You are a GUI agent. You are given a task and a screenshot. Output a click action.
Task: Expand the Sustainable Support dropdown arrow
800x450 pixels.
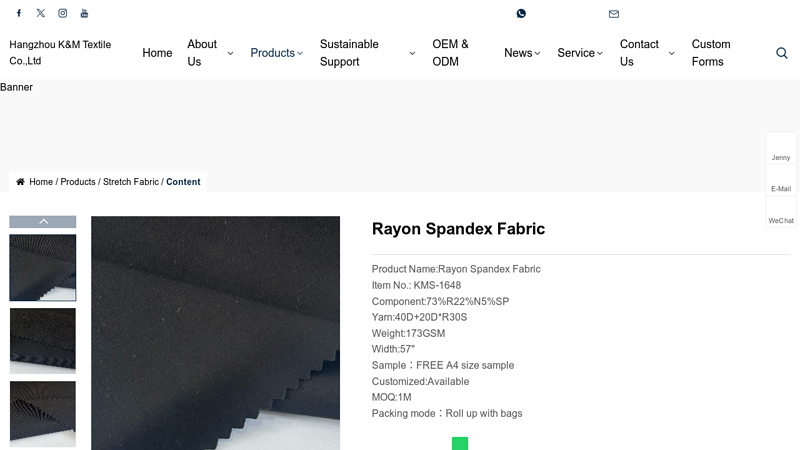[x=412, y=53]
